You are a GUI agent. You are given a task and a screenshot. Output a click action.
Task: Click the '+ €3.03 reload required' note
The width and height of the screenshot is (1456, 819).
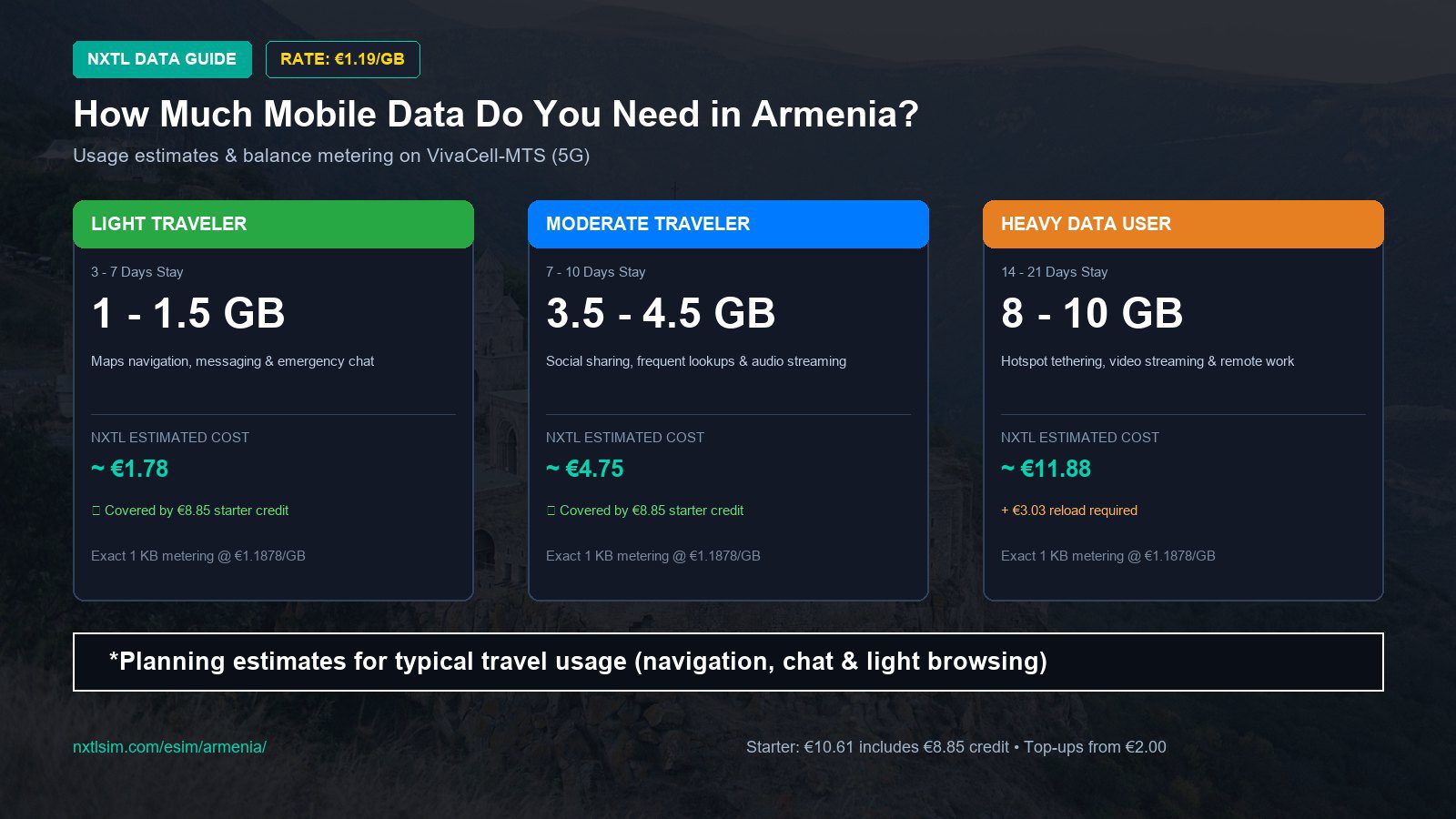point(1069,511)
